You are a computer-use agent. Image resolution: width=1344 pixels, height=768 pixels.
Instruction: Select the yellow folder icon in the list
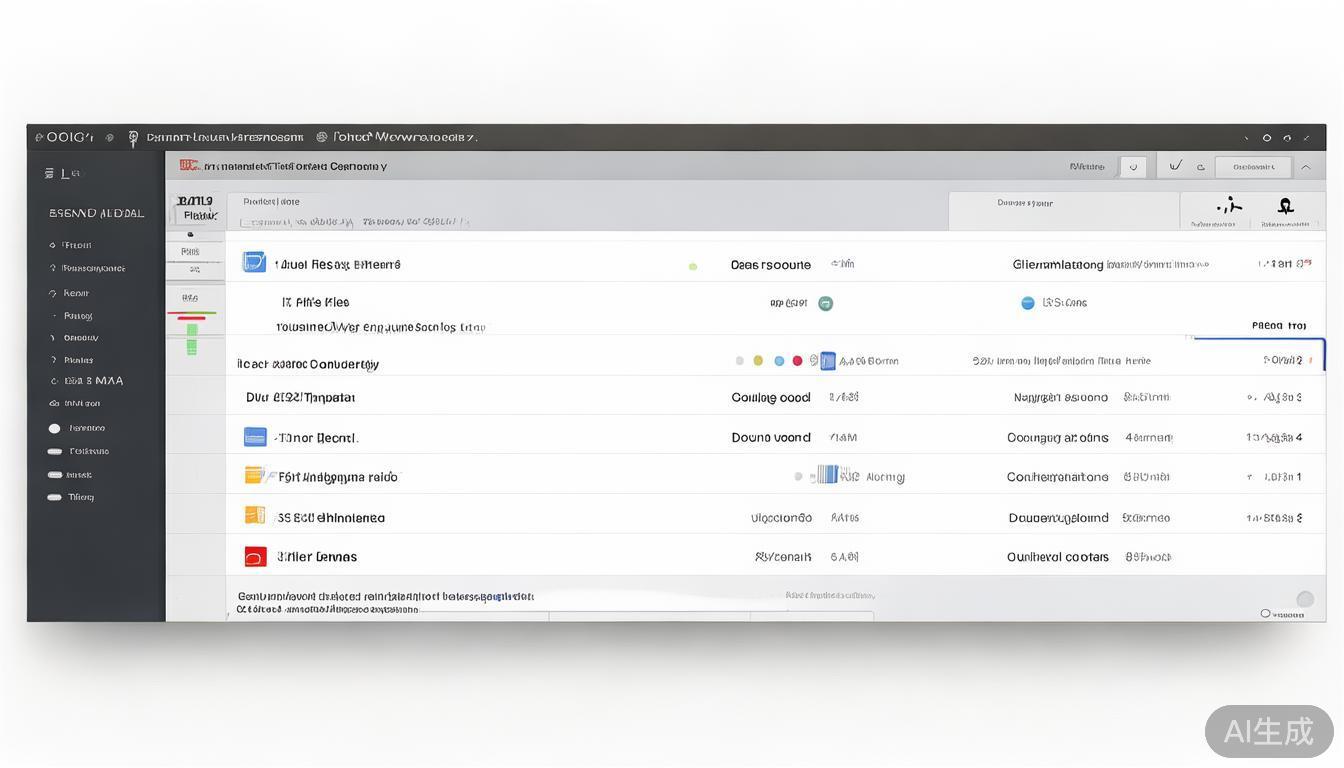pyautogui.click(x=254, y=476)
